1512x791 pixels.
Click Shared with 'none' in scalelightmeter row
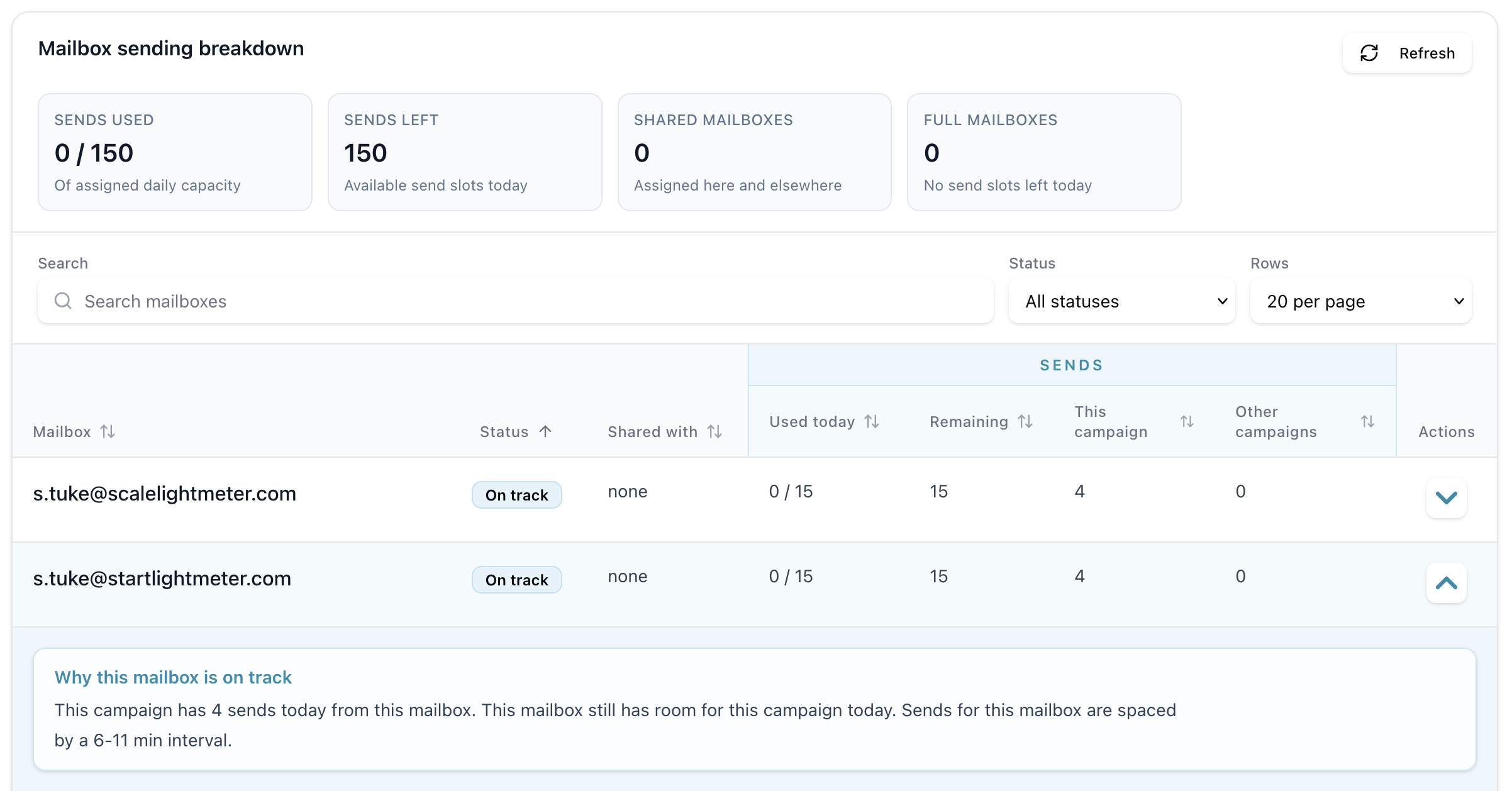tap(627, 492)
